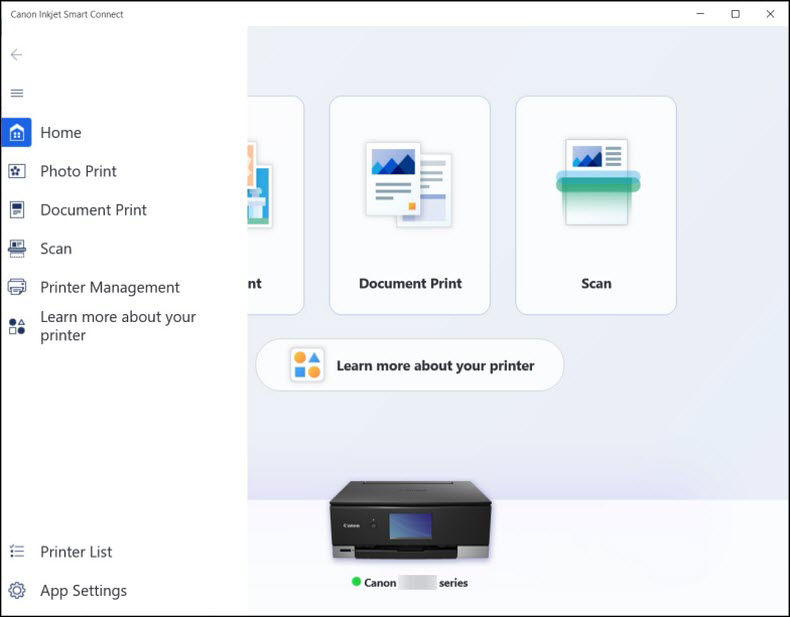Close the Canon Inkjet Smart Connect window
The image size is (790, 617).
pyautogui.click(x=770, y=14)
